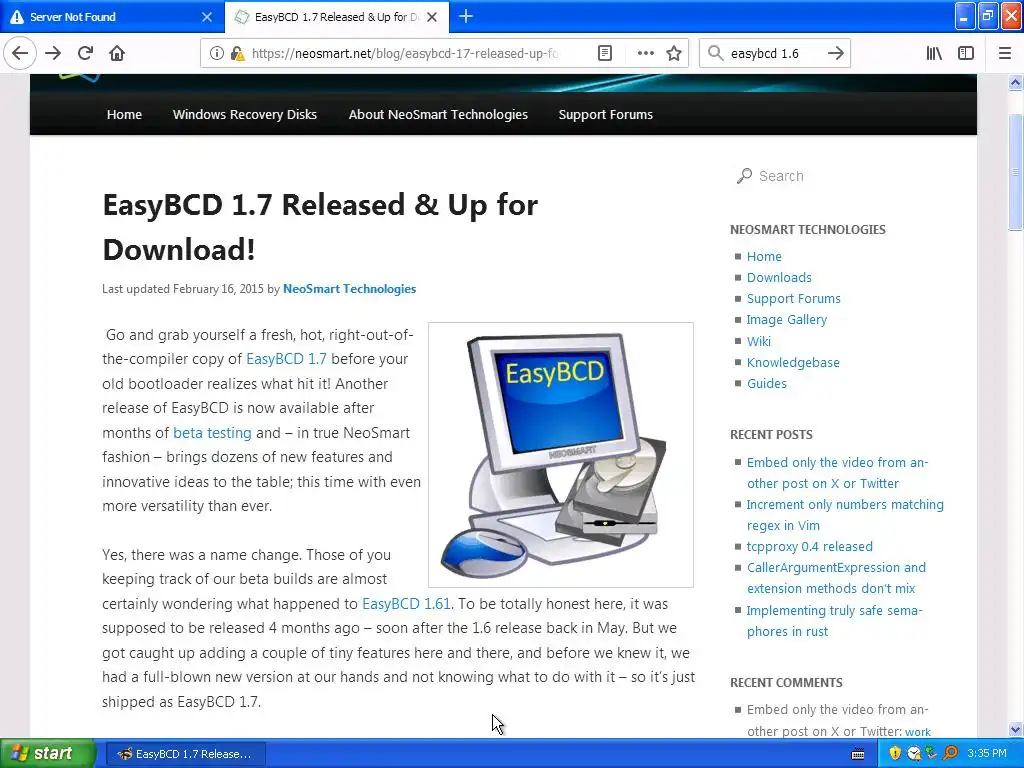Close the EasyBCD 1.7 Released tab
The image size is (1024, 768).
432,17
